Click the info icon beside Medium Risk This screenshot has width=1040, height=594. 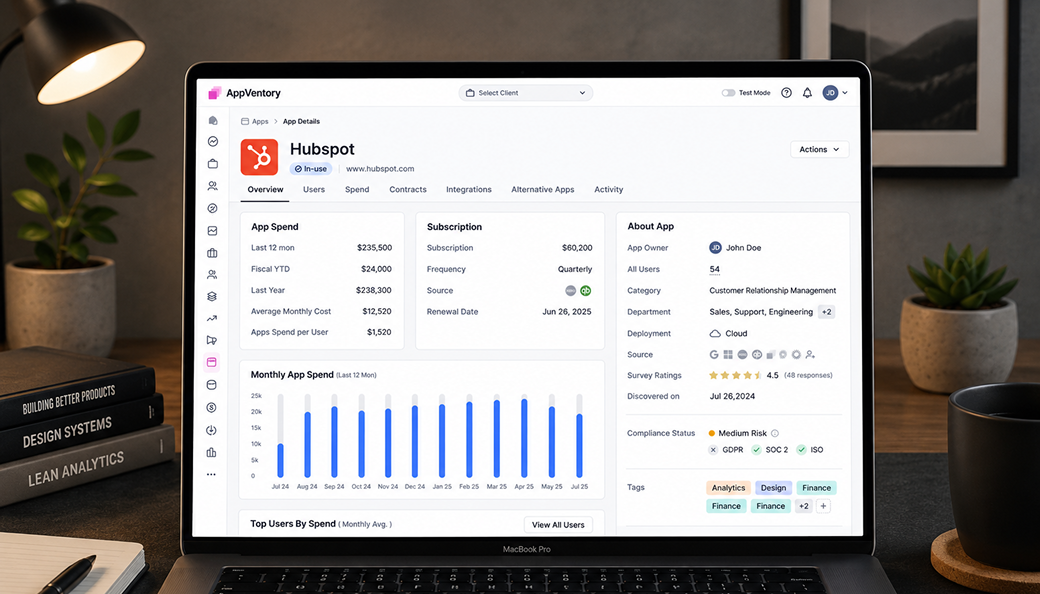tap(775, 433)
